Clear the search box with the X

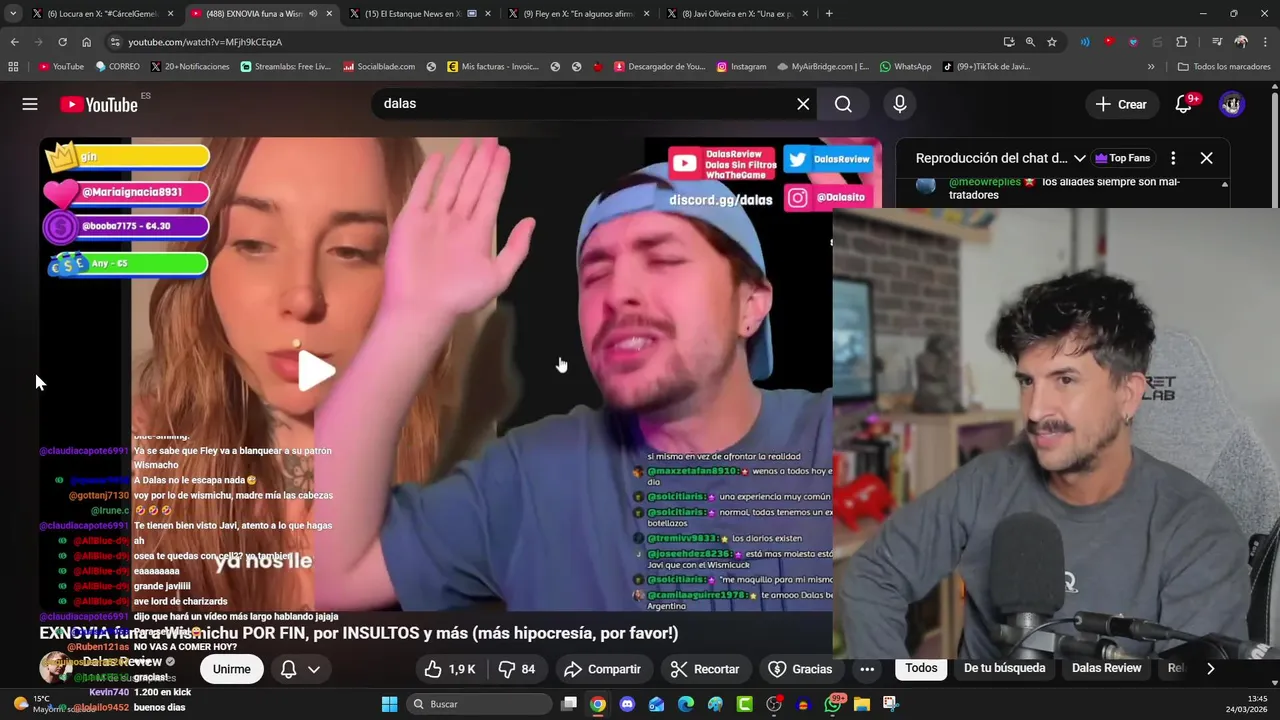803,104
